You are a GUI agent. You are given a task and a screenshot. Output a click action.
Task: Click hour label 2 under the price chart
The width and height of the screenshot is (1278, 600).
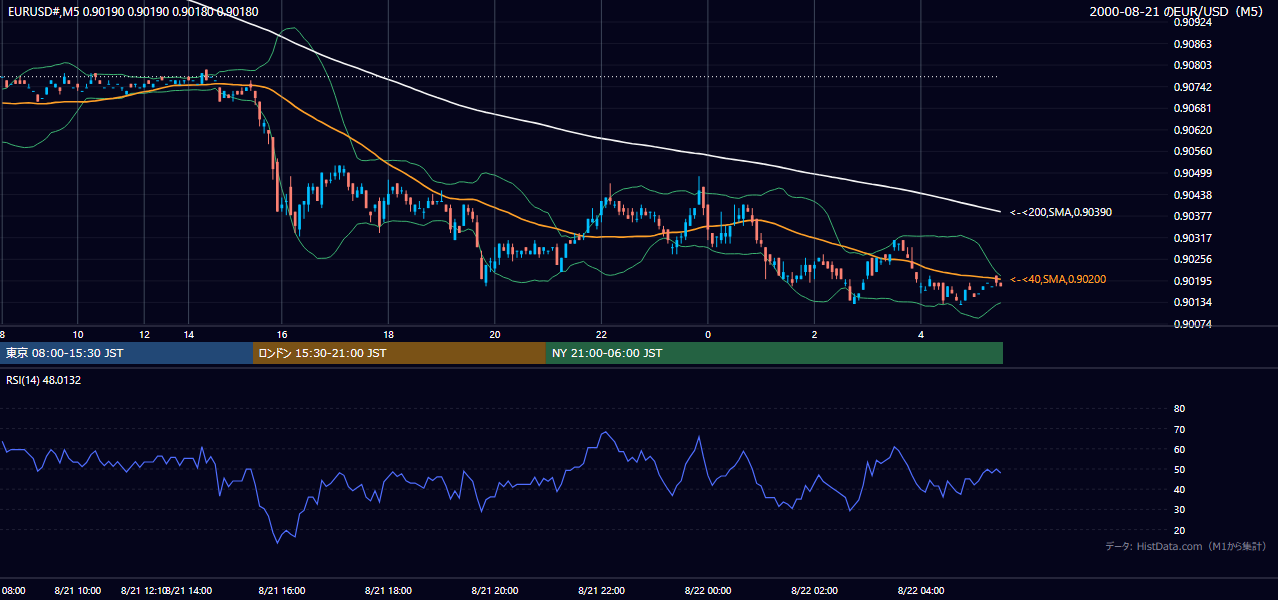[x=814, y=334]
